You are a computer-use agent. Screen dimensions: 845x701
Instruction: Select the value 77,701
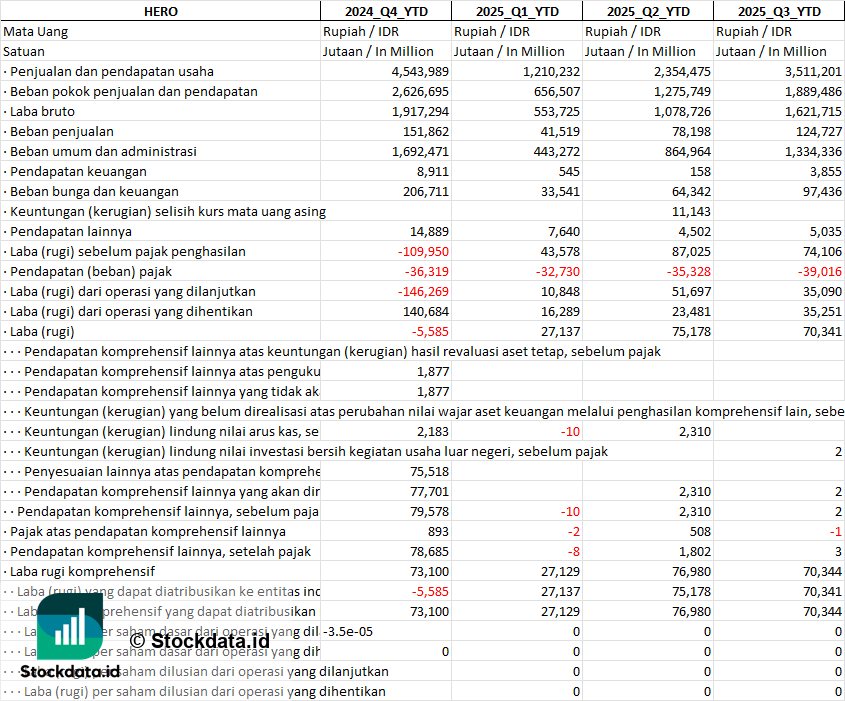[429, 491]
